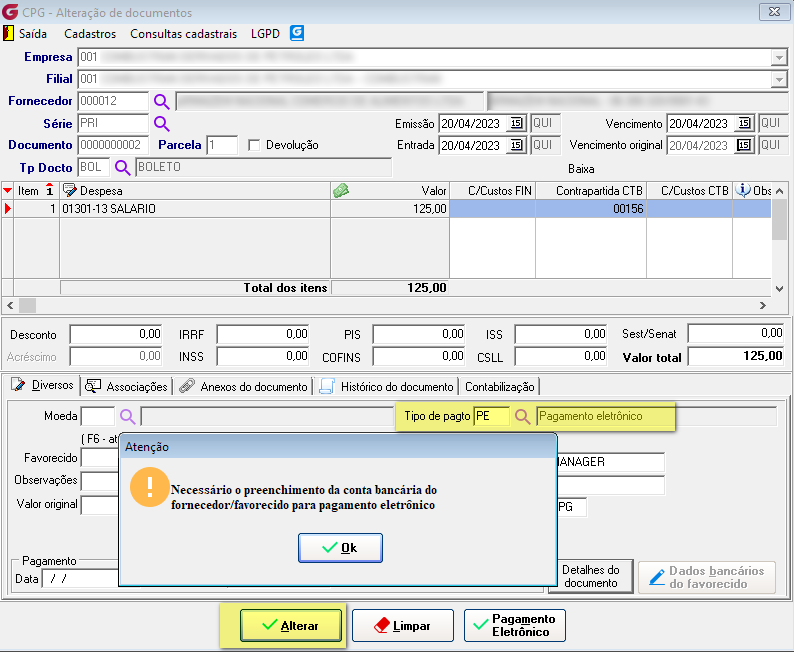Open the Consultas cadastrais menu
Viewport: 794px width, 652px height.
[183, 34]
